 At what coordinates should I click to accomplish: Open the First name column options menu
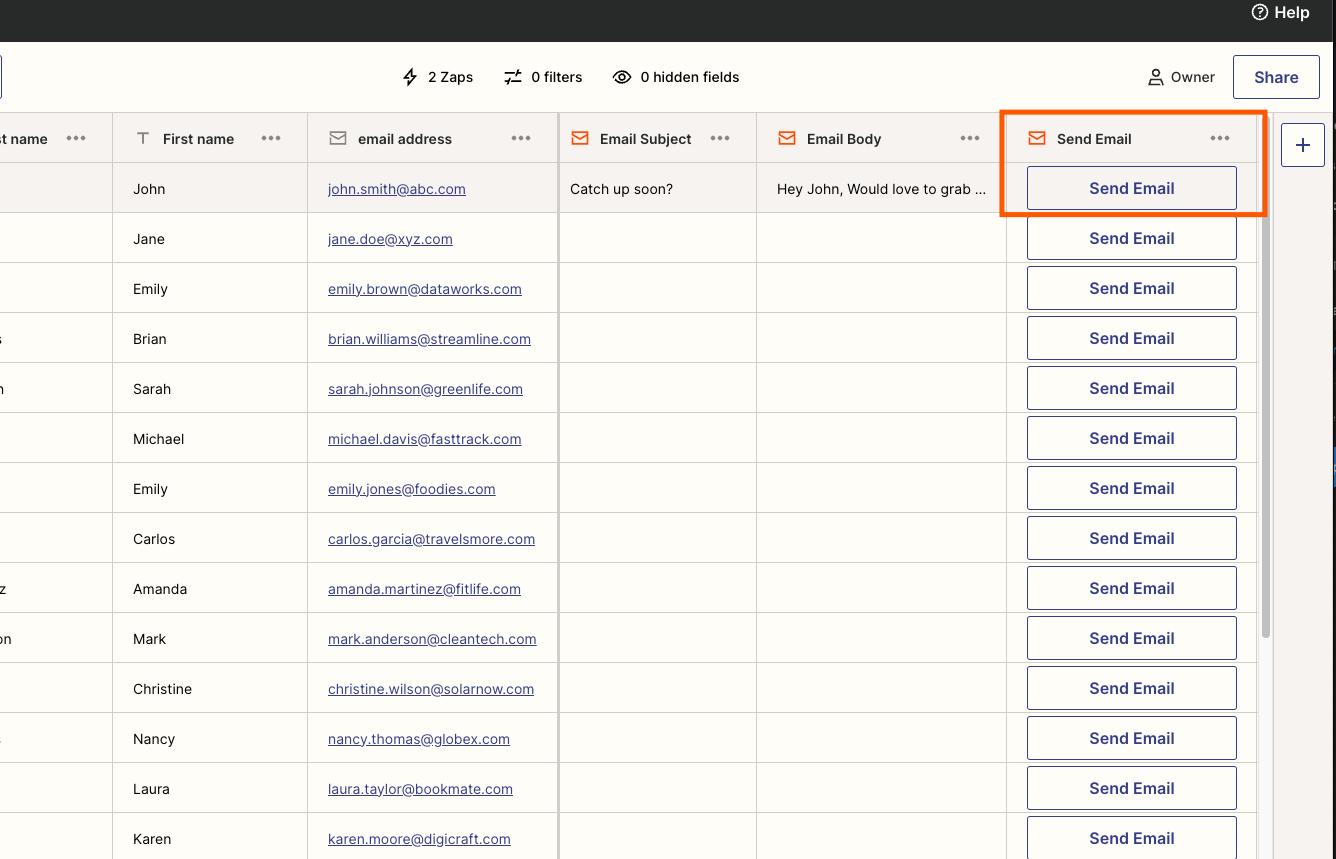270,139
